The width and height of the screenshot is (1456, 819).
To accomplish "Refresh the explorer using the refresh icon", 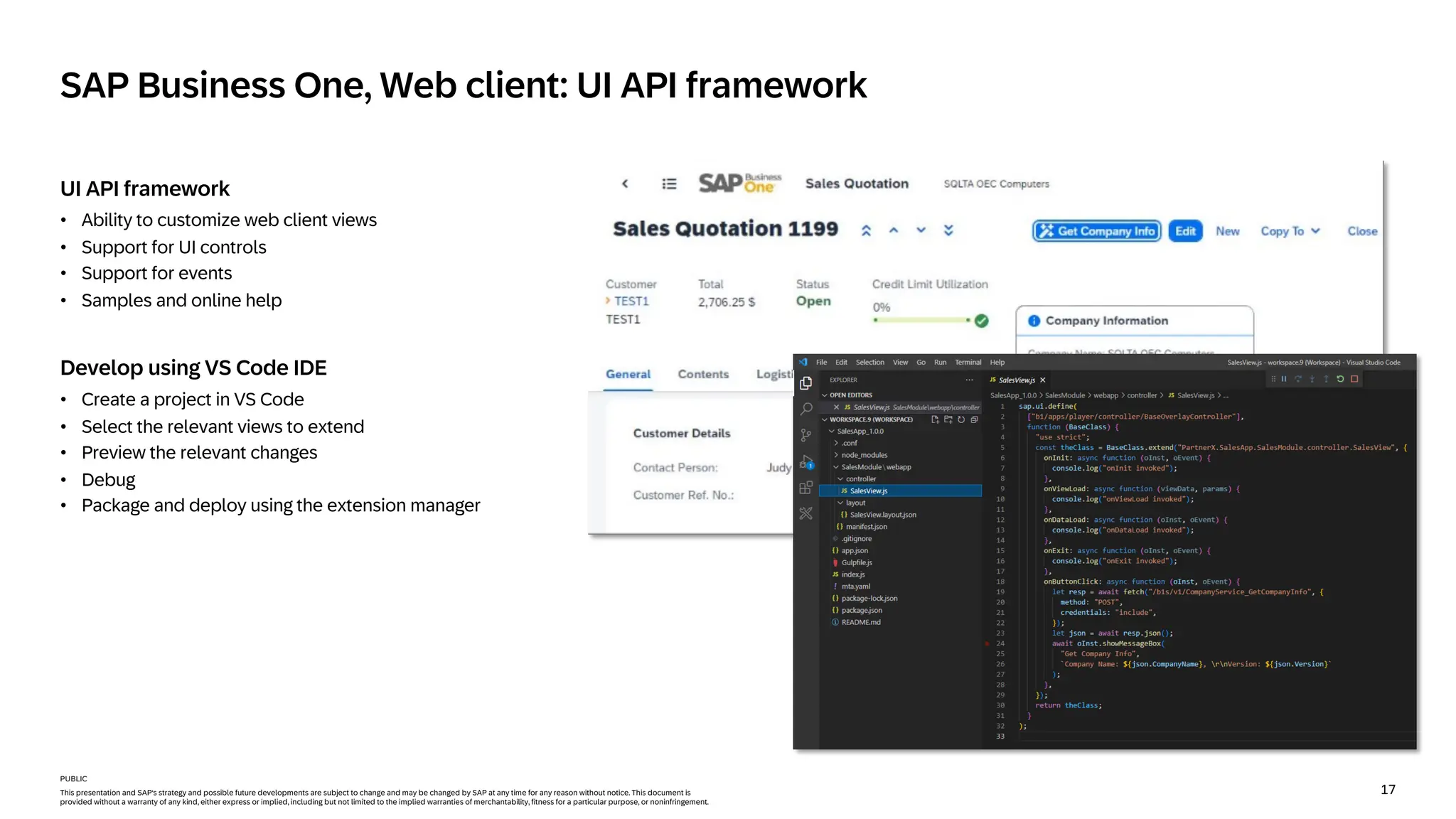I will (961, 419).
